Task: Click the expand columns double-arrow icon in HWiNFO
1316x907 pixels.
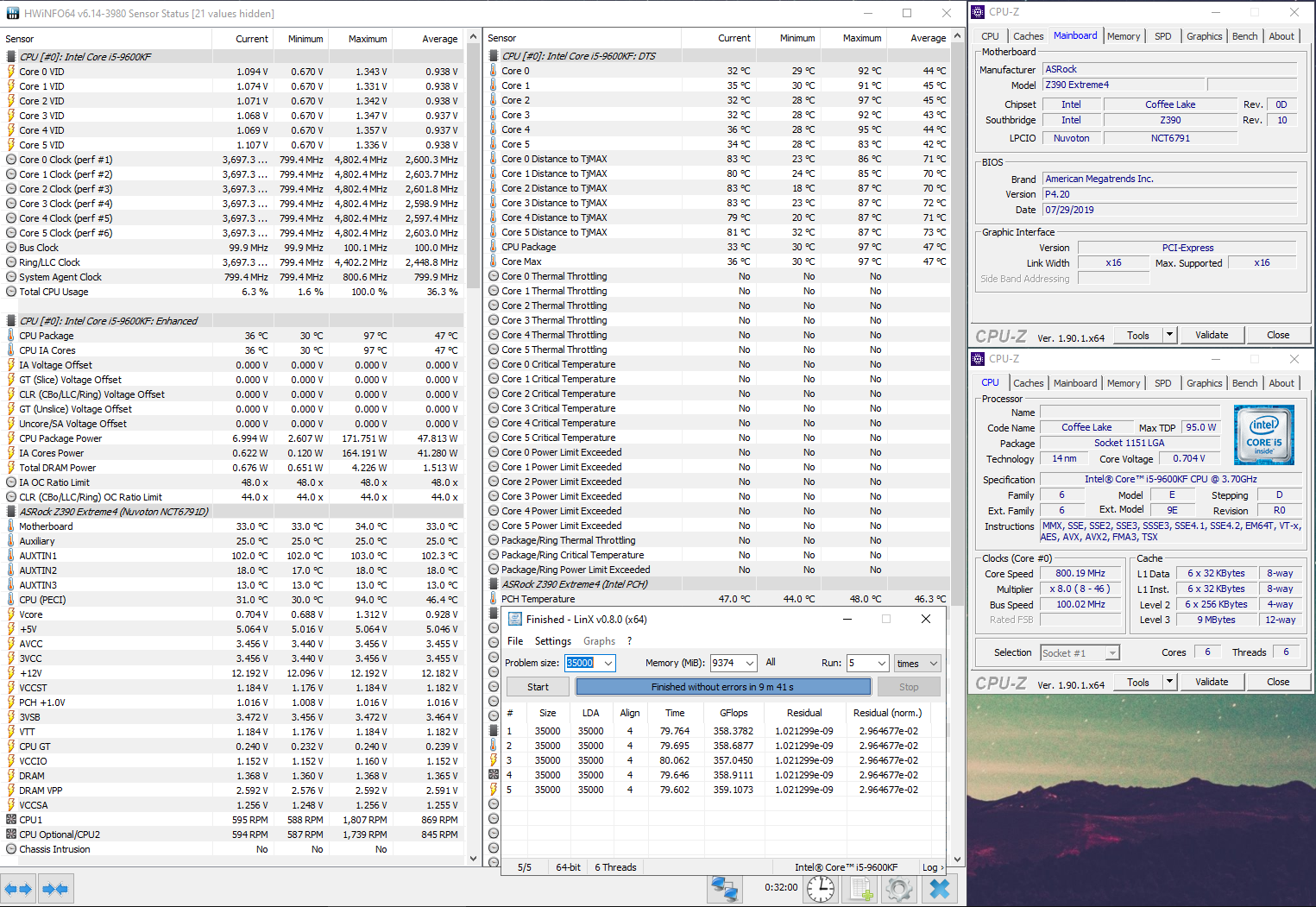Action: click(x=18, y=888)
